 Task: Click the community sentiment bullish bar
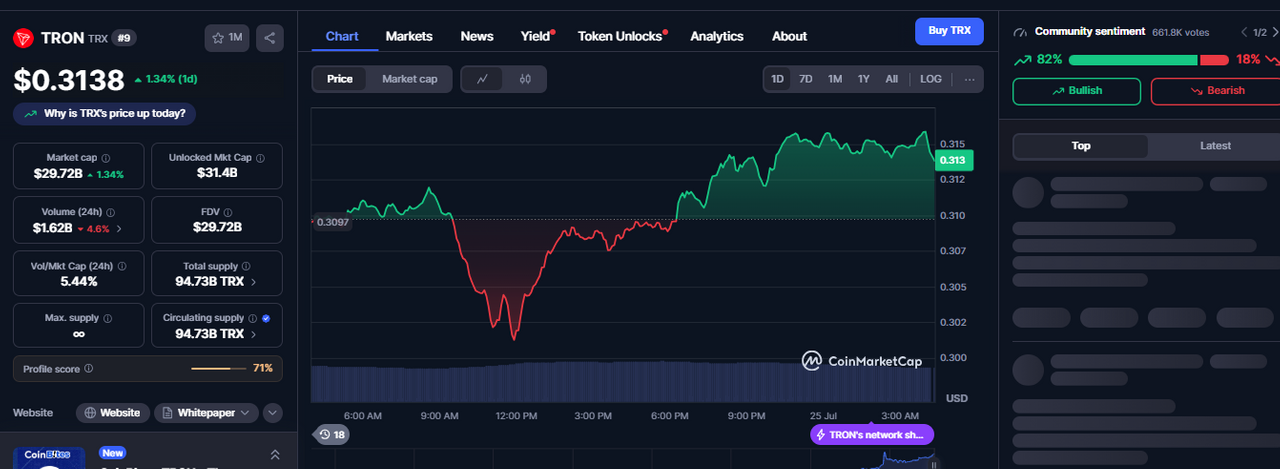[x=1133, y=60]
